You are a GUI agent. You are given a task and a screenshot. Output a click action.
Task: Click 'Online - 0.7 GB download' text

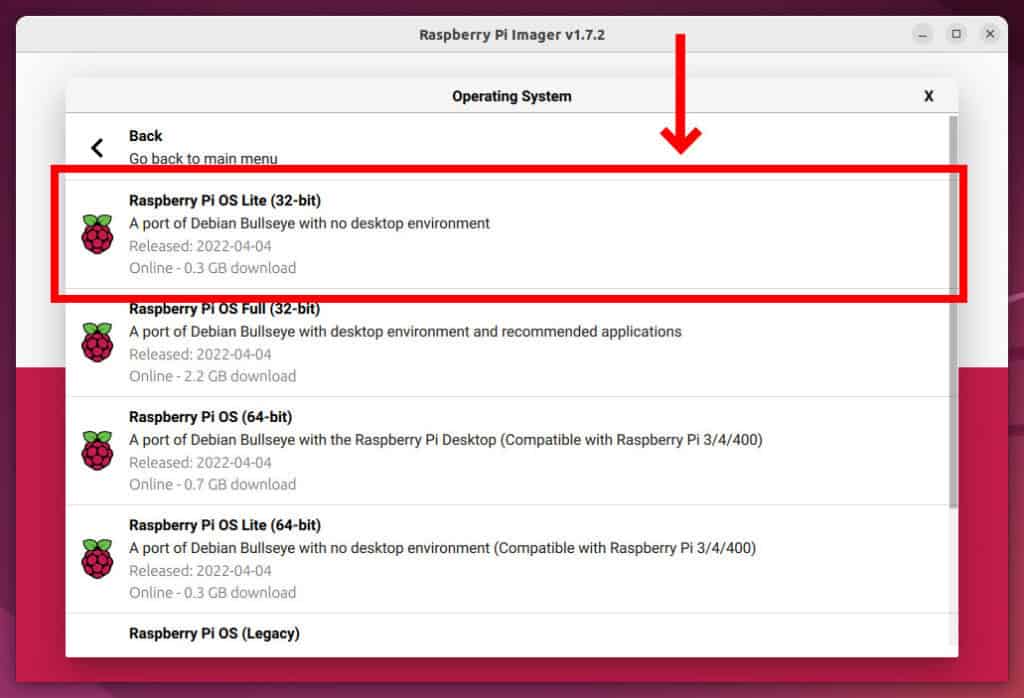click(212, 484)
